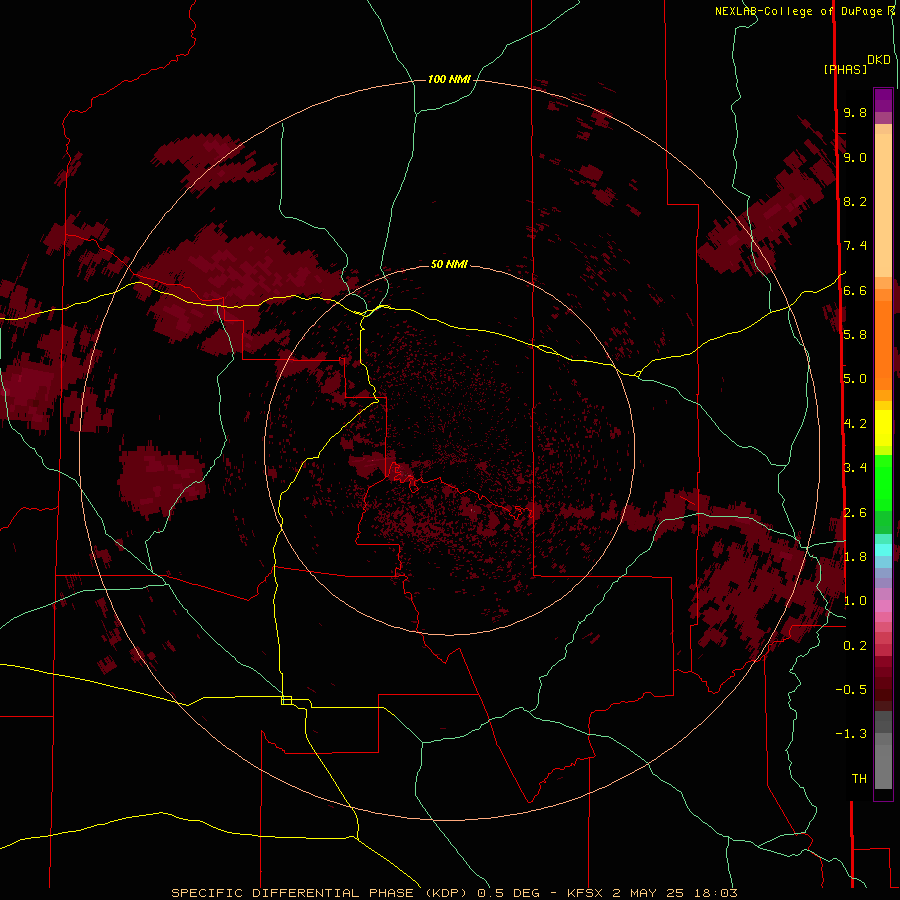Select the 0.2 value on the legend
The width and height of the screenshot is (900, 900).
[855, 646]
